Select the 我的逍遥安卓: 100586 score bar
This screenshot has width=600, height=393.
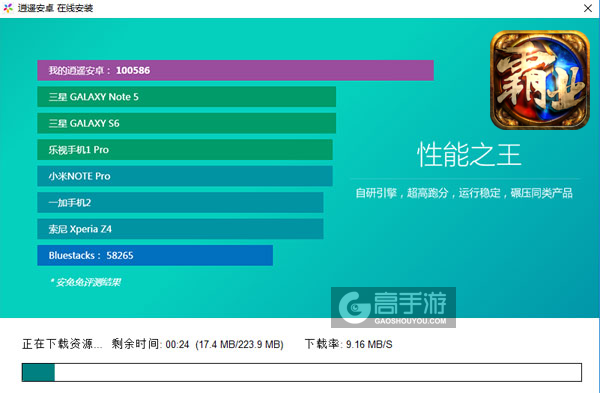pos(235,70)
